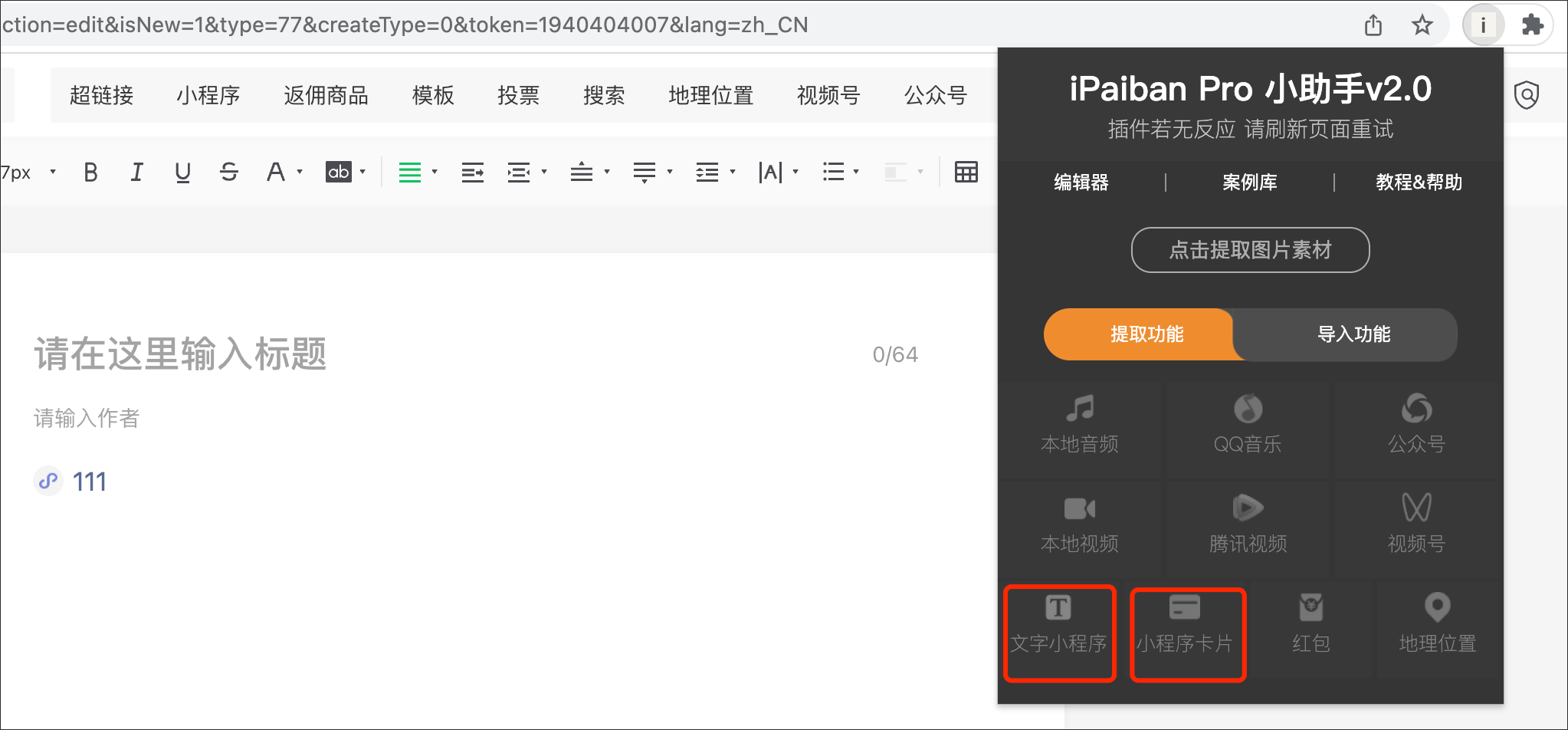
Task: Open the text highlight color picker
Action: (362, 173)
